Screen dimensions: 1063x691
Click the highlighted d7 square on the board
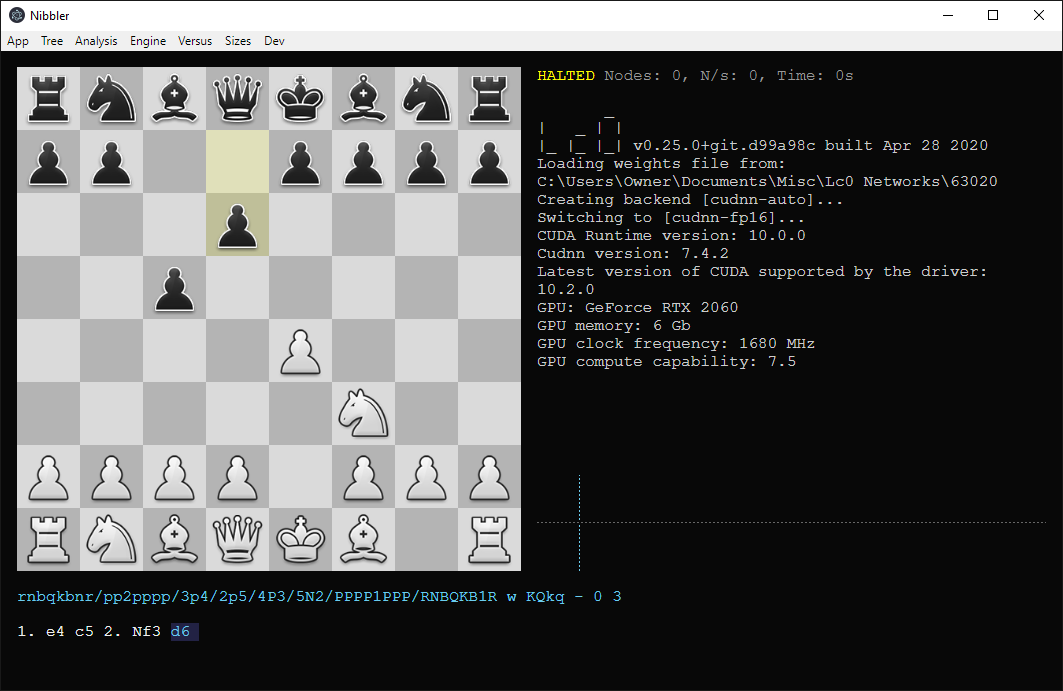237,160
